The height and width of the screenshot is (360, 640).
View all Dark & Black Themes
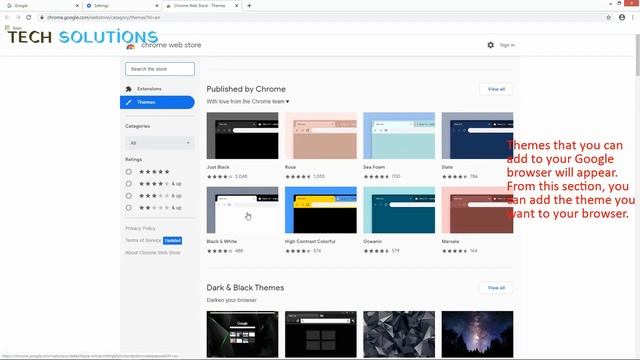pyautogui.click(x=496, y=288)
